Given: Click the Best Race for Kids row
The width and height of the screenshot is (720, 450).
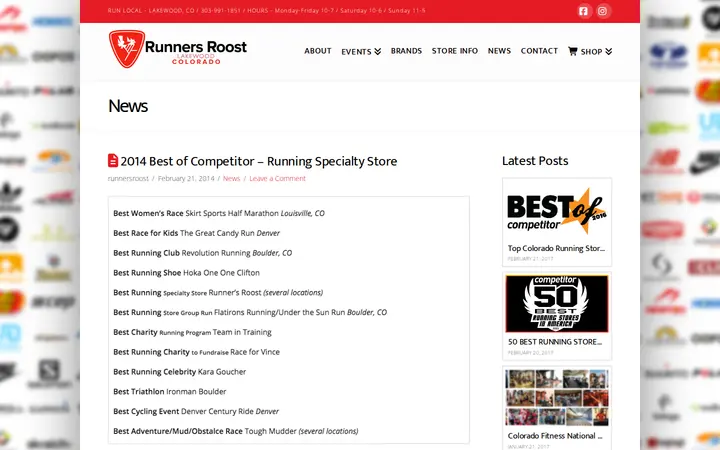Looking at the screenshot, I should pyautogui.click(x=197, y=233).
